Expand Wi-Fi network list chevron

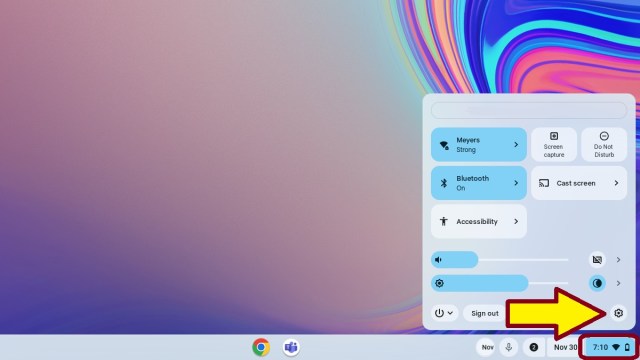point(516,145)
